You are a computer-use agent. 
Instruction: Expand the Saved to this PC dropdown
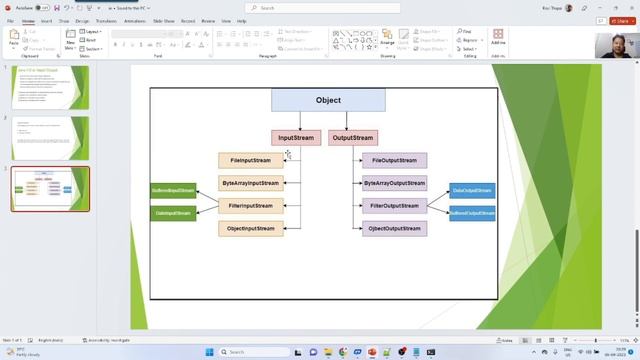pos(148,8)
